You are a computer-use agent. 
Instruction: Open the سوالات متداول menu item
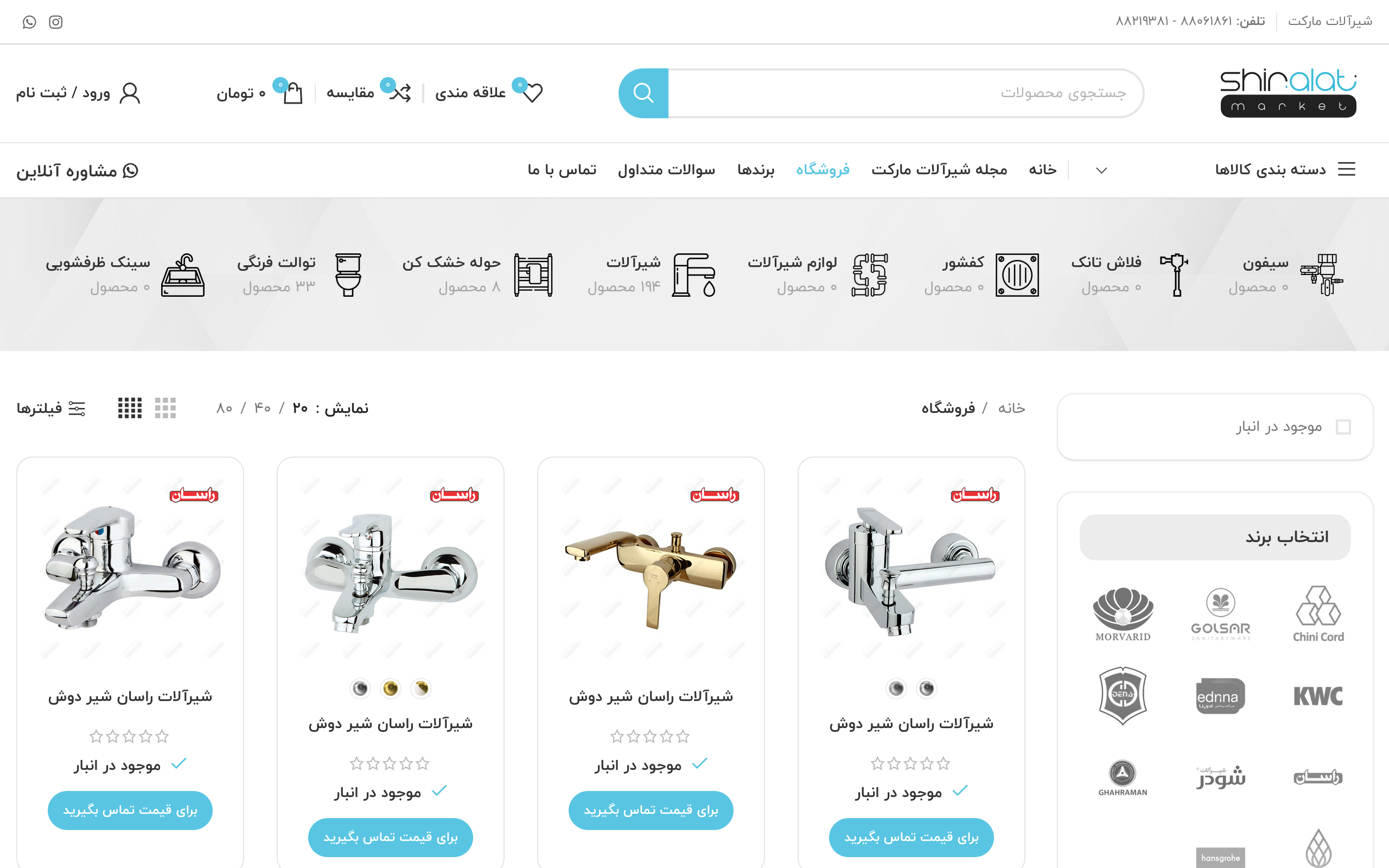(x=666, y=170)
